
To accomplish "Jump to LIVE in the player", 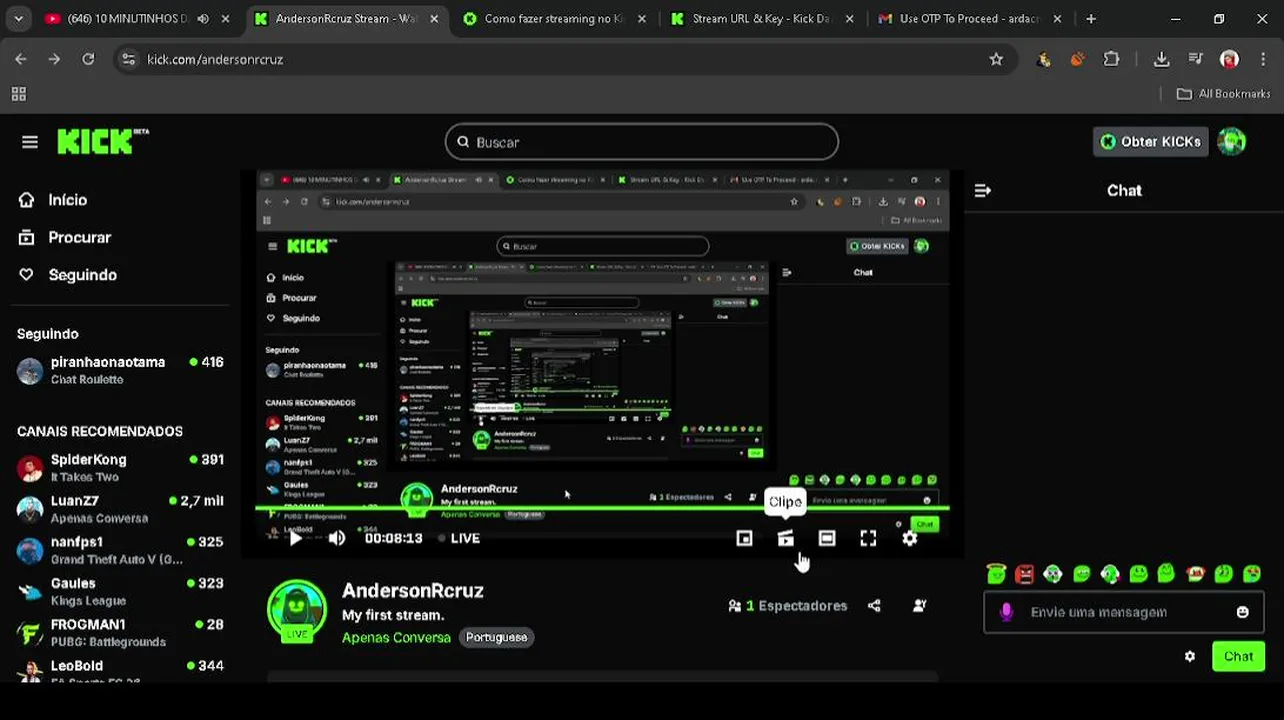I will [460, 538].
